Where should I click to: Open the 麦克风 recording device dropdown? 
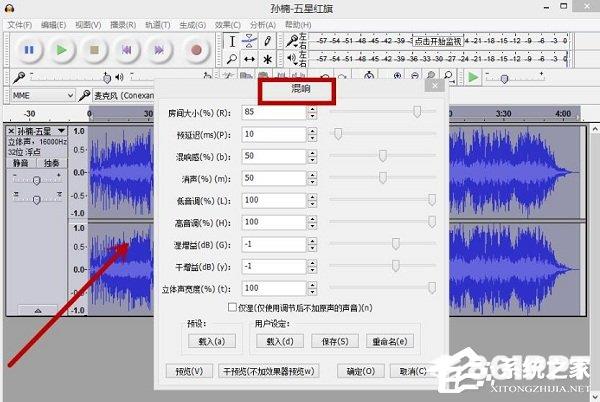pos(123,96)
